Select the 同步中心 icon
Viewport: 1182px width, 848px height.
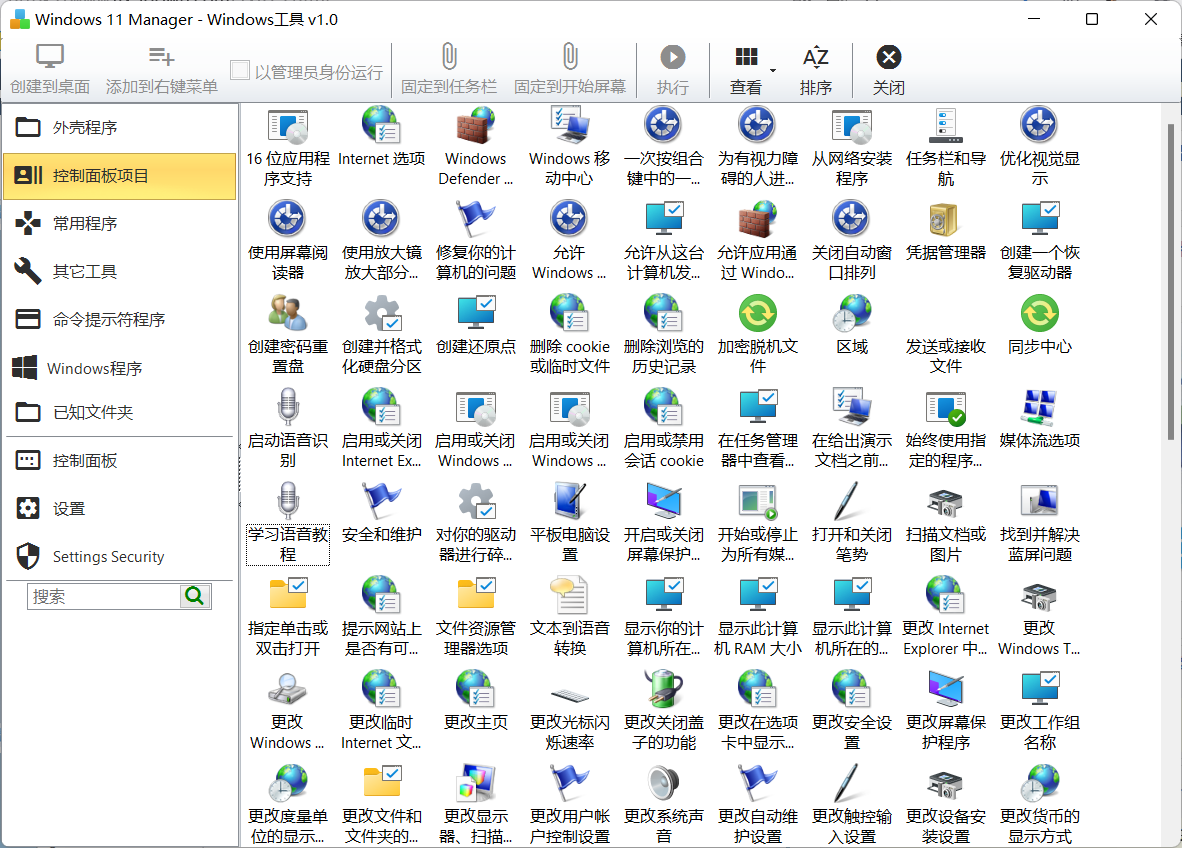[x=1040, y=314]
